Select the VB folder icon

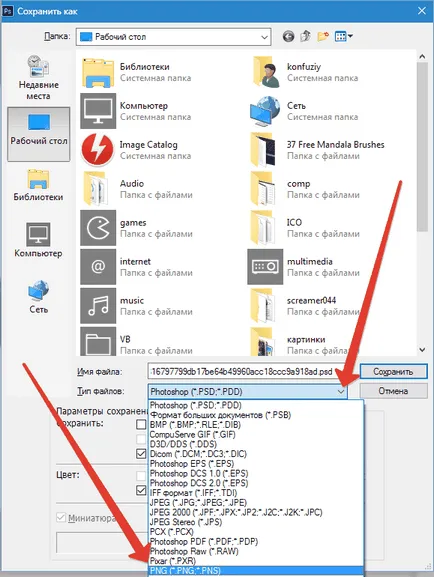[98, 341]
